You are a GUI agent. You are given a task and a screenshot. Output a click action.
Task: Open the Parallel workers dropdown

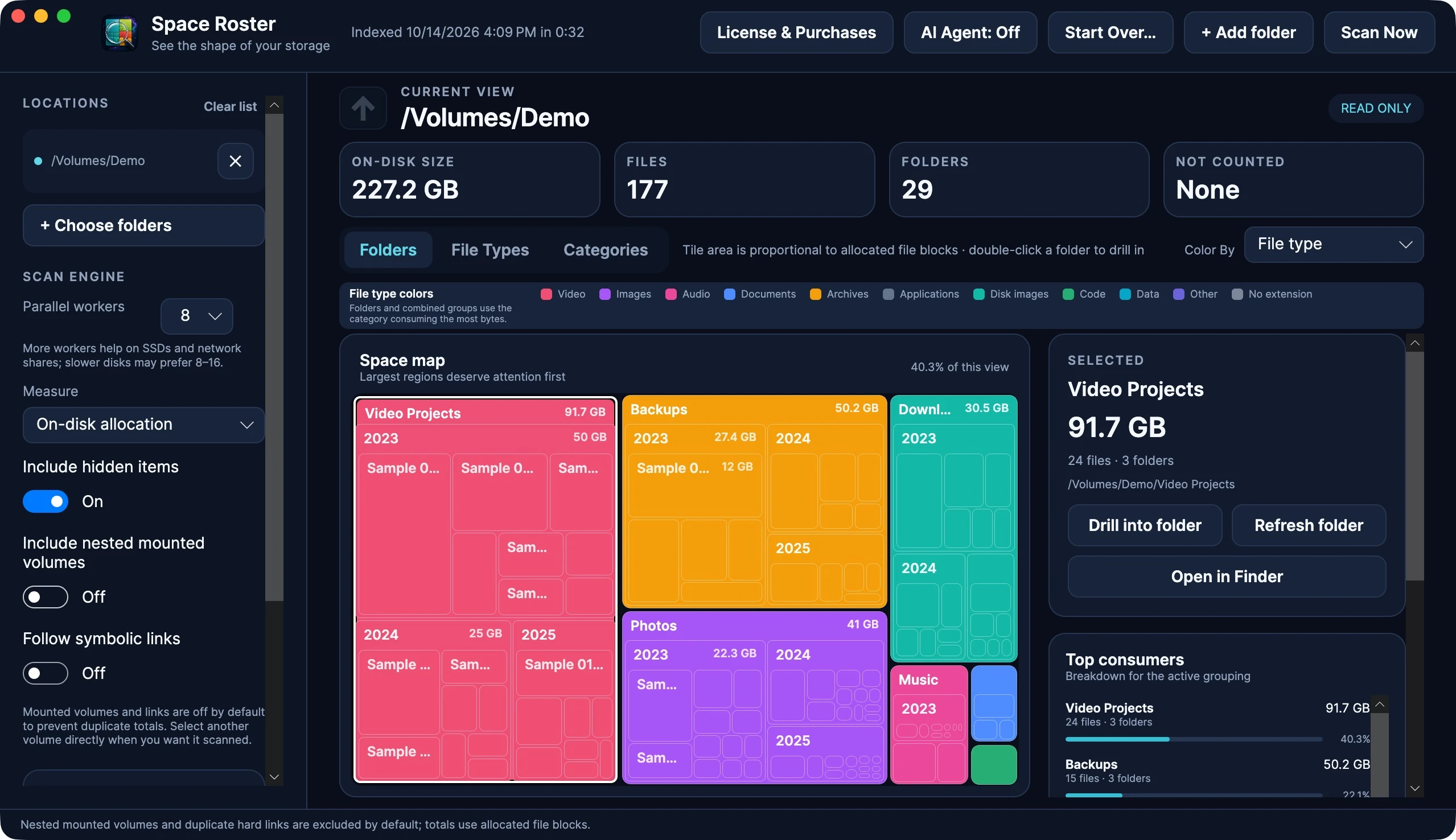pyautogui.click(x=197, y=316)
